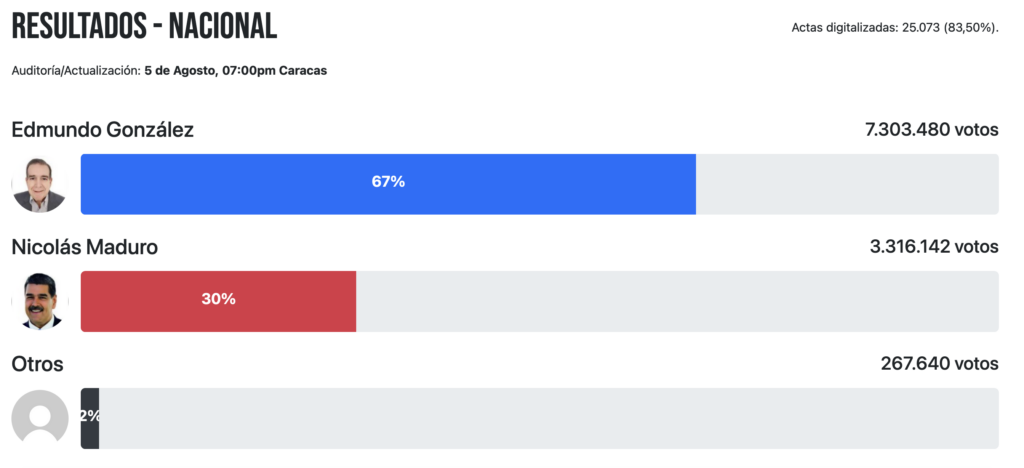The image size is (1024, 468).
Task: Click the gray placeholder avatar for Otros
Action: click(x=40, y=418)
